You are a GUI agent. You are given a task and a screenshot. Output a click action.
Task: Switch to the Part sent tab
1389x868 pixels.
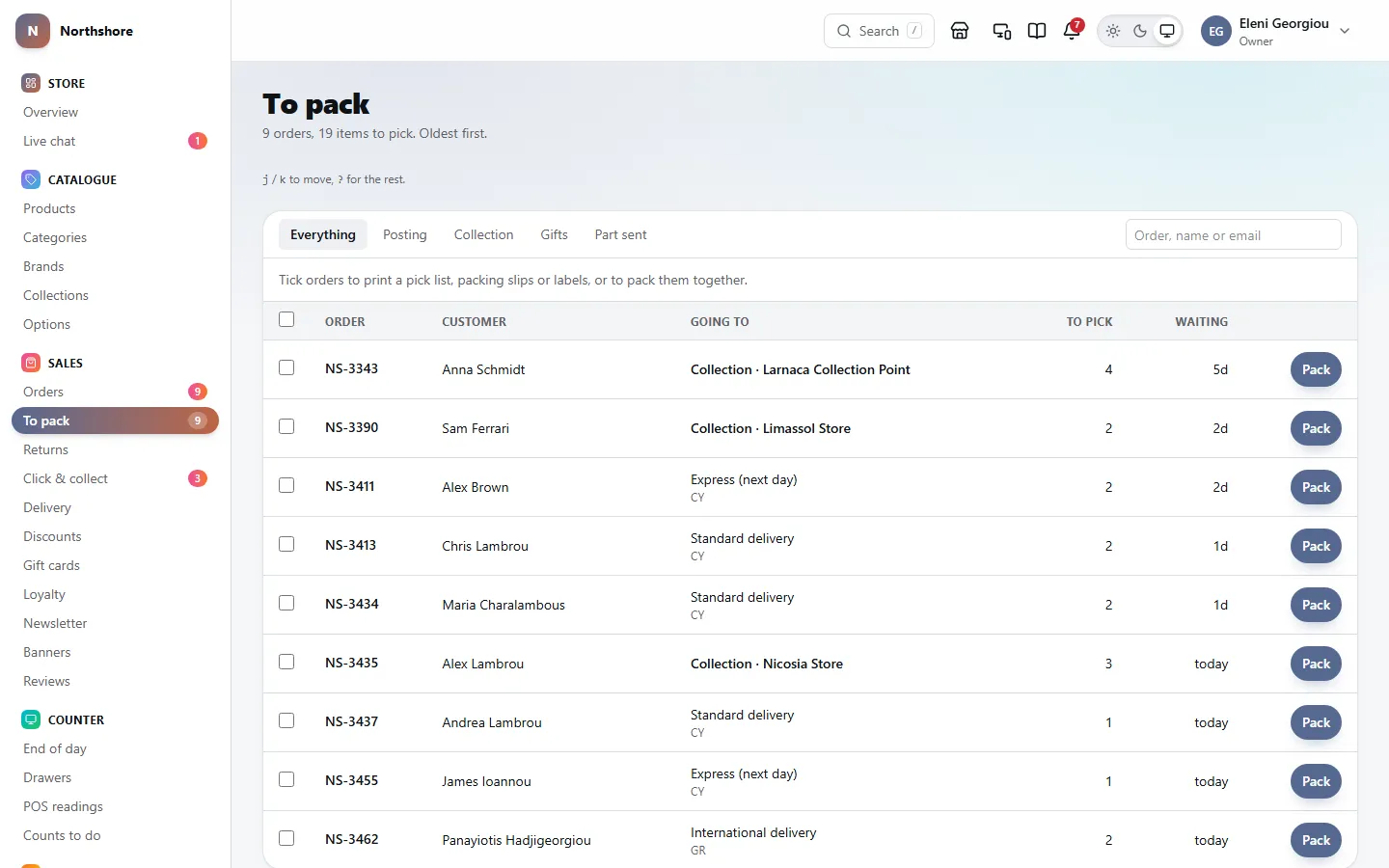click(620, 234)
